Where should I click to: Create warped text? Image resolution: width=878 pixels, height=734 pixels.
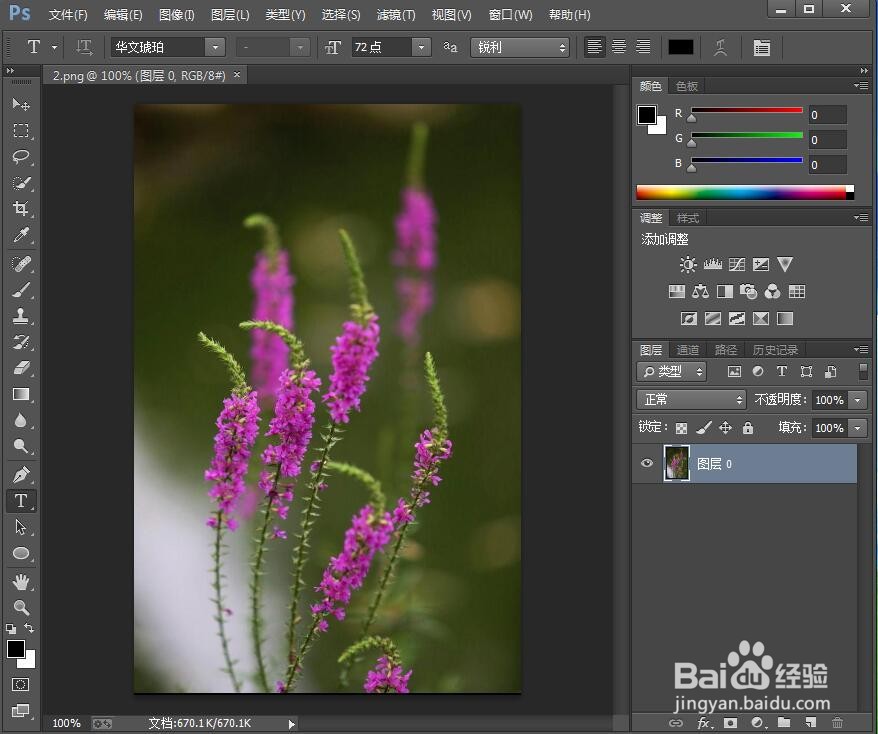pyautogui.click(x=721, y=48)
